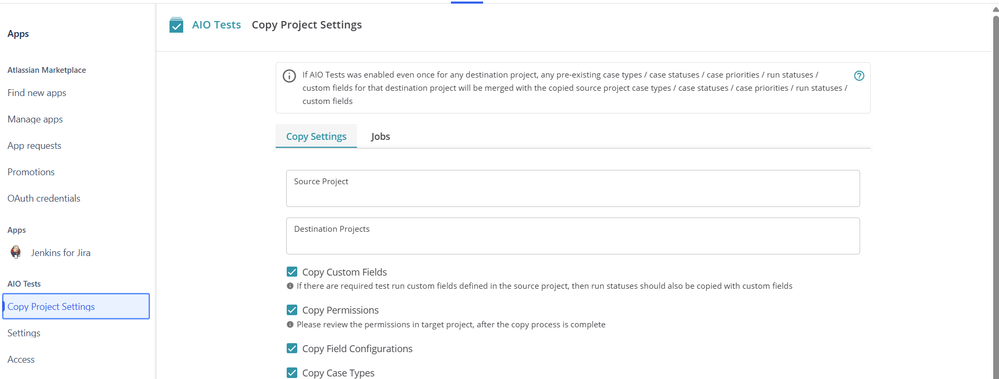Uncheck Copy Custom Fields checkbox
This screenshot has width=999, height=379.
click(x=292, y=272)
